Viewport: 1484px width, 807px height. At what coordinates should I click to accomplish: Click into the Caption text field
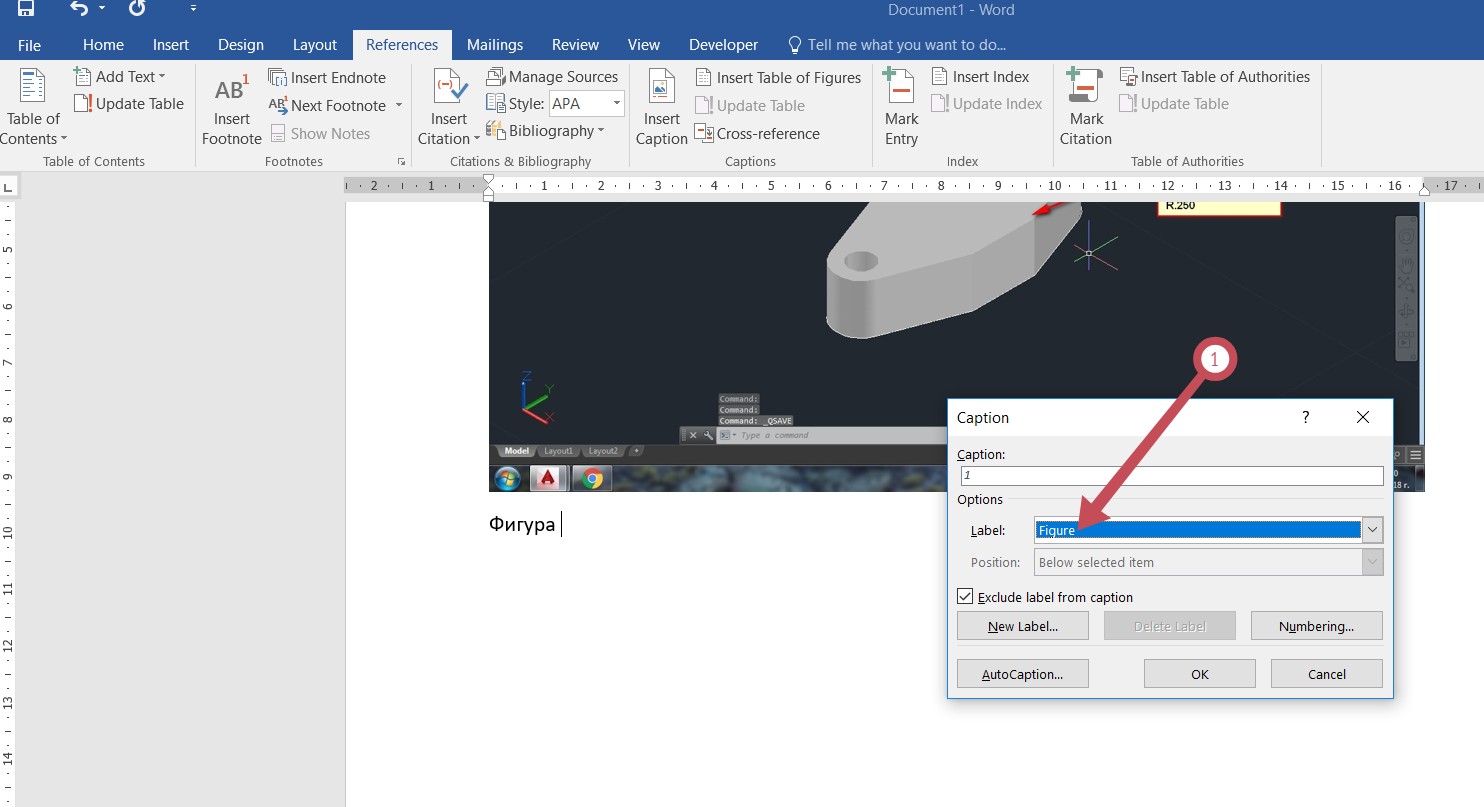point(1171,477)
